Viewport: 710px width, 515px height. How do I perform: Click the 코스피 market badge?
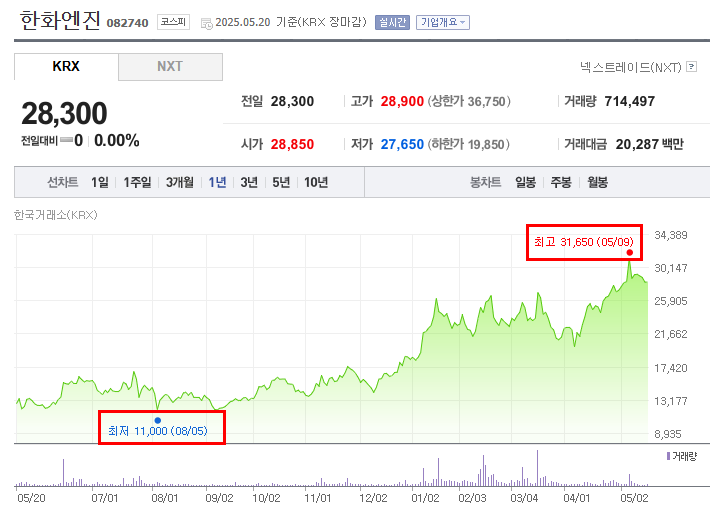click(x=173, y=22)
